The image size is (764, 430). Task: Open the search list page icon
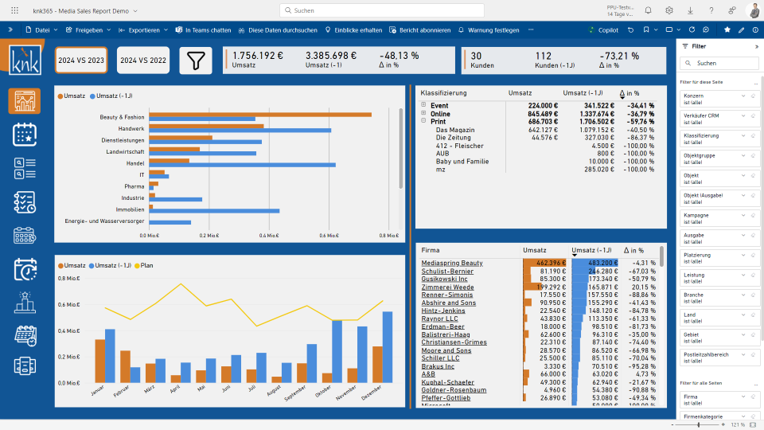(24, 168)
